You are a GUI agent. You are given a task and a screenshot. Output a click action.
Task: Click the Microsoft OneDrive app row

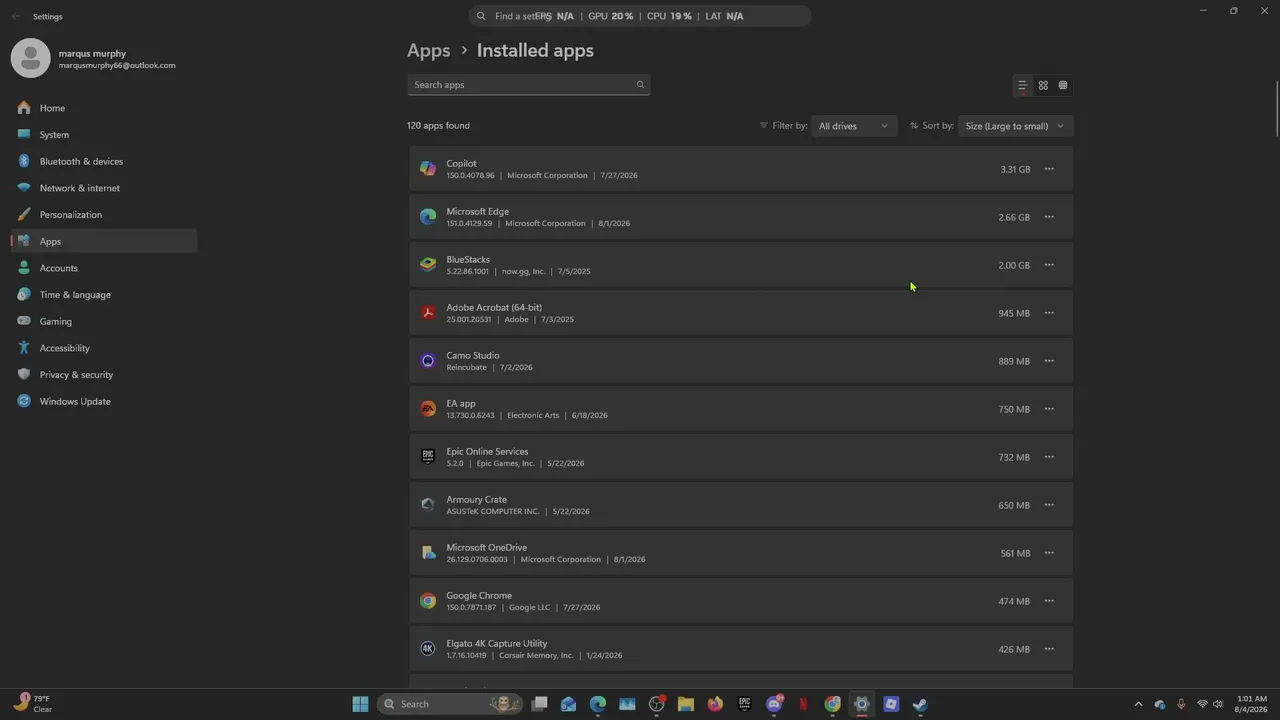pos(741,553)
